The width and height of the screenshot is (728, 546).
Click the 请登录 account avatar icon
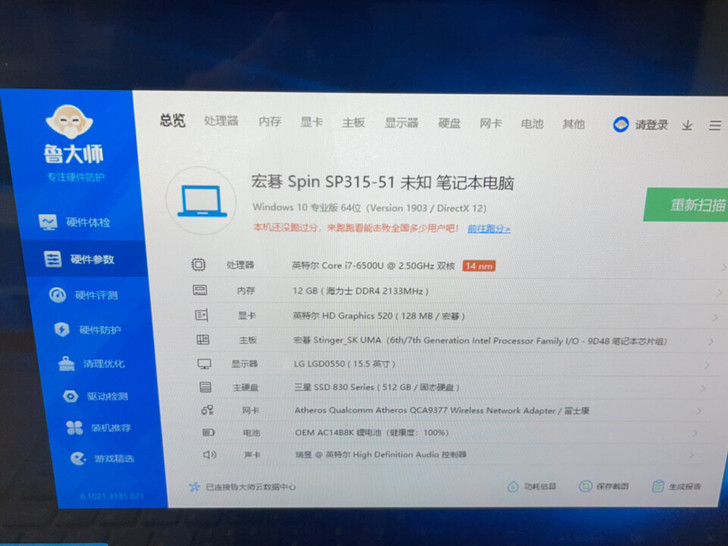621,124
